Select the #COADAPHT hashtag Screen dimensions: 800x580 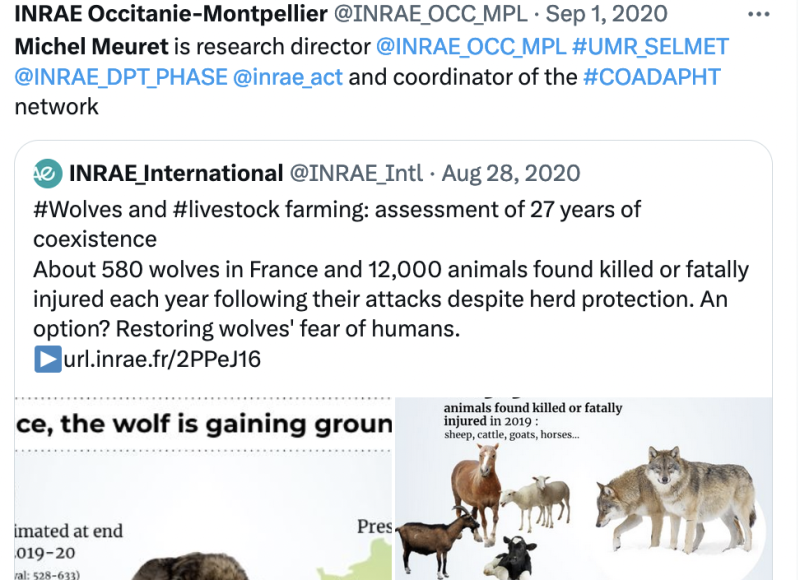(x=651, y=76)
